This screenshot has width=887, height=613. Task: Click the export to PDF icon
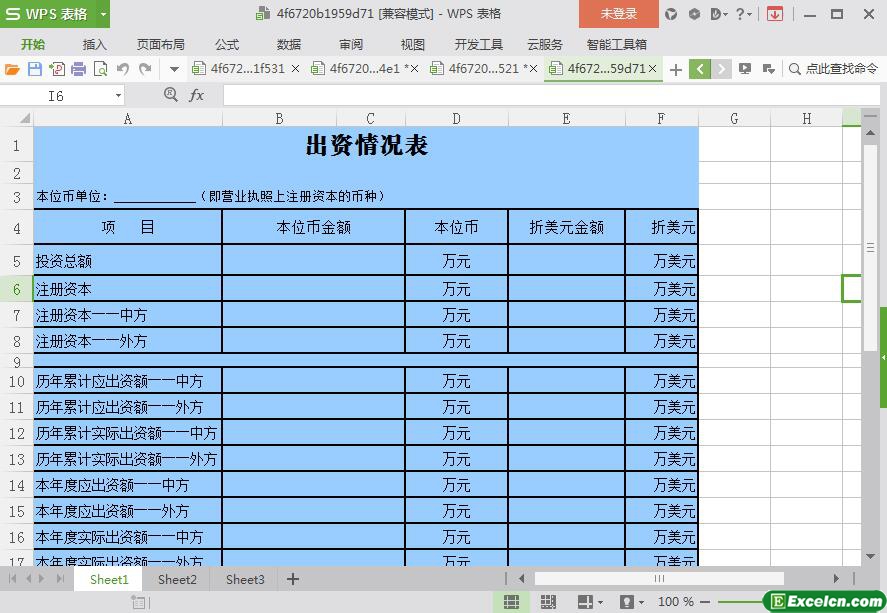(57, 69)
